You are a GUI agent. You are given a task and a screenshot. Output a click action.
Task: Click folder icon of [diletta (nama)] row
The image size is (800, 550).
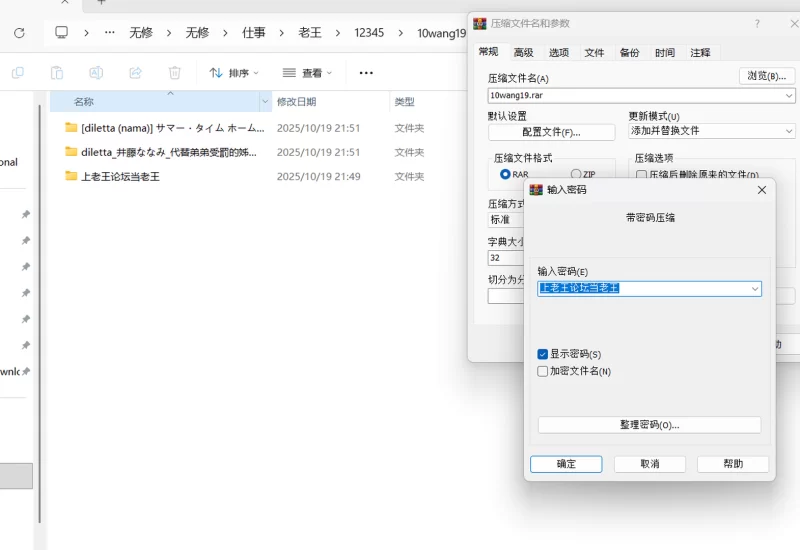(x=71, y=128)
